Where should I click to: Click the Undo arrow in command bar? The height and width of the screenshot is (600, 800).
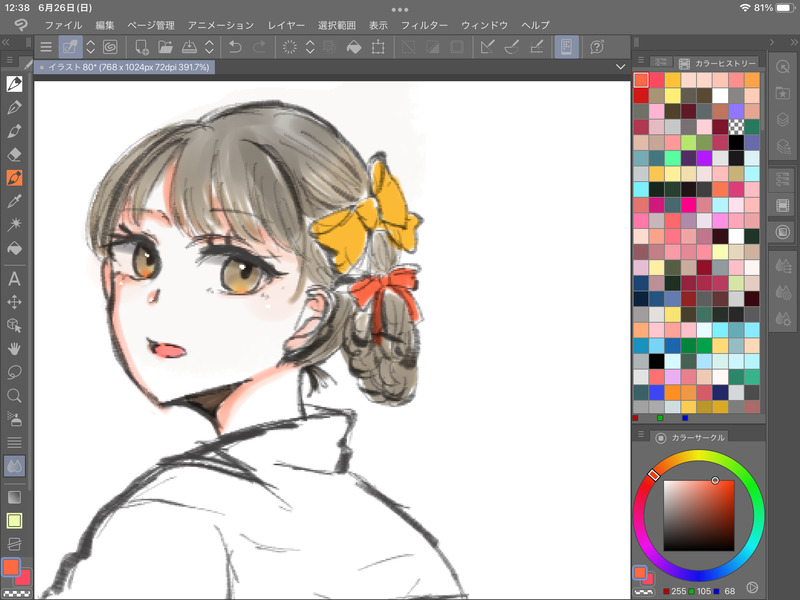(x=235, y=47)
